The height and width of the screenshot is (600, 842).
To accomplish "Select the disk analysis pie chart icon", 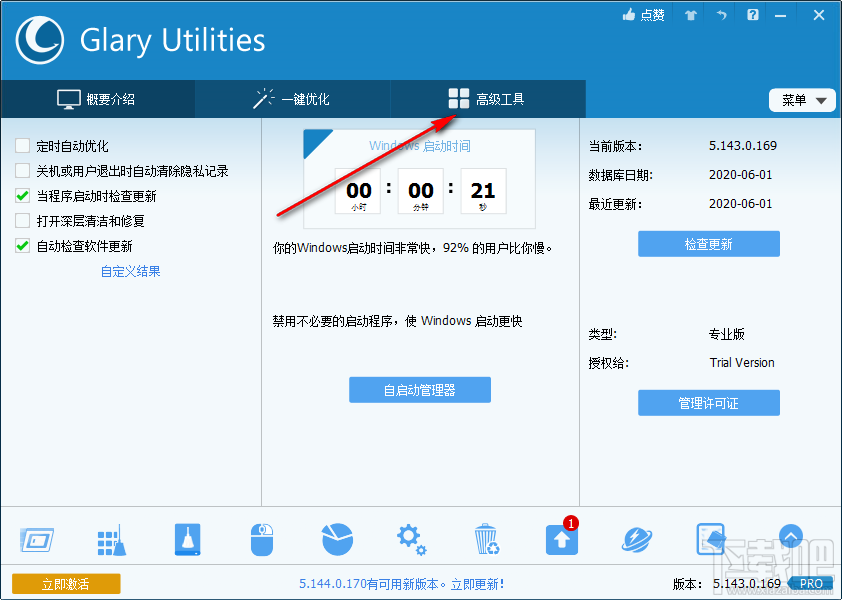I will click(337, 538).
